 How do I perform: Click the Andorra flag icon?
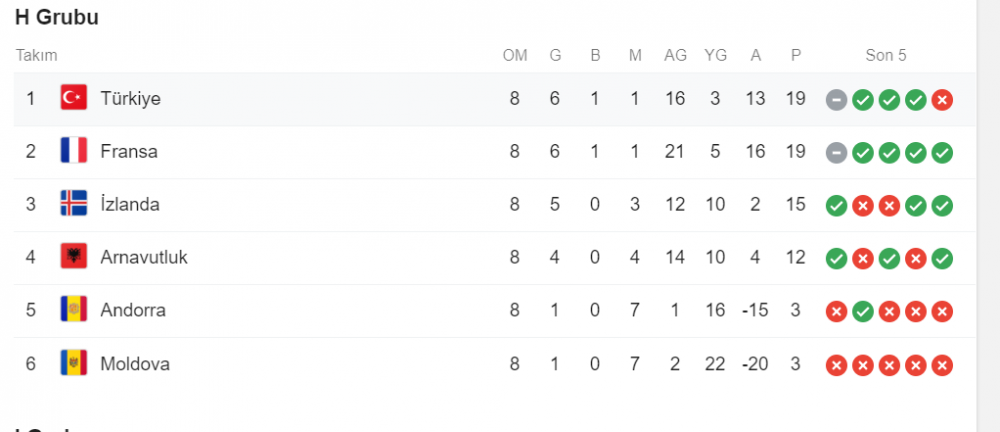click(x=73, y=309)
